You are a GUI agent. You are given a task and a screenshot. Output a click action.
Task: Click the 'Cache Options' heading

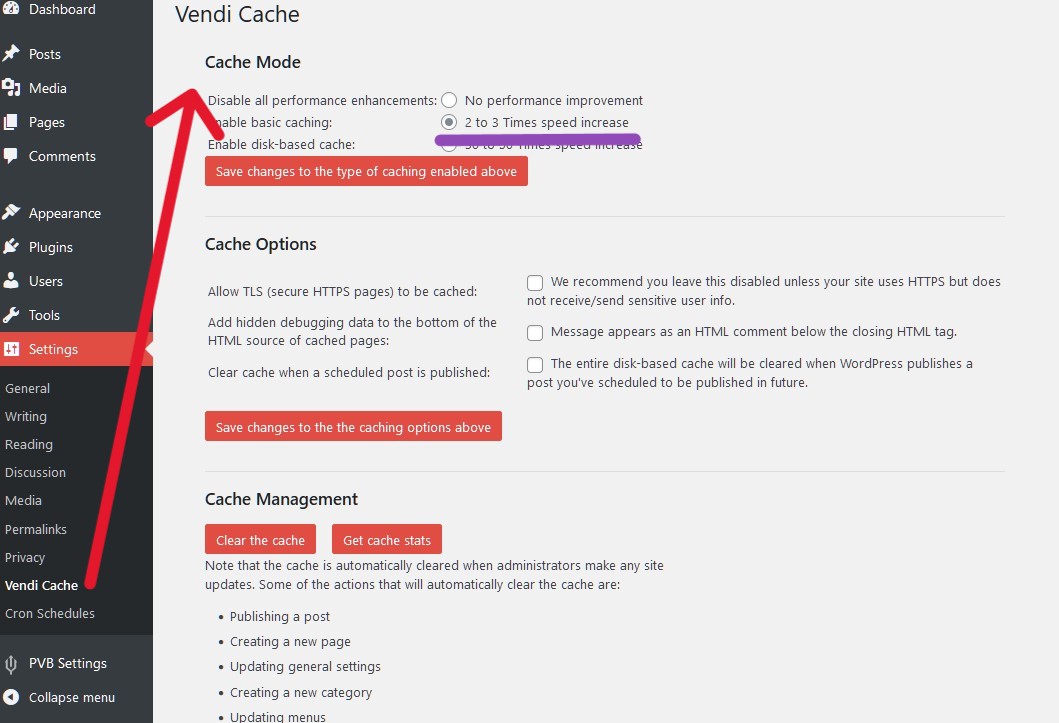pyautogui.click(x=261, y=244)
